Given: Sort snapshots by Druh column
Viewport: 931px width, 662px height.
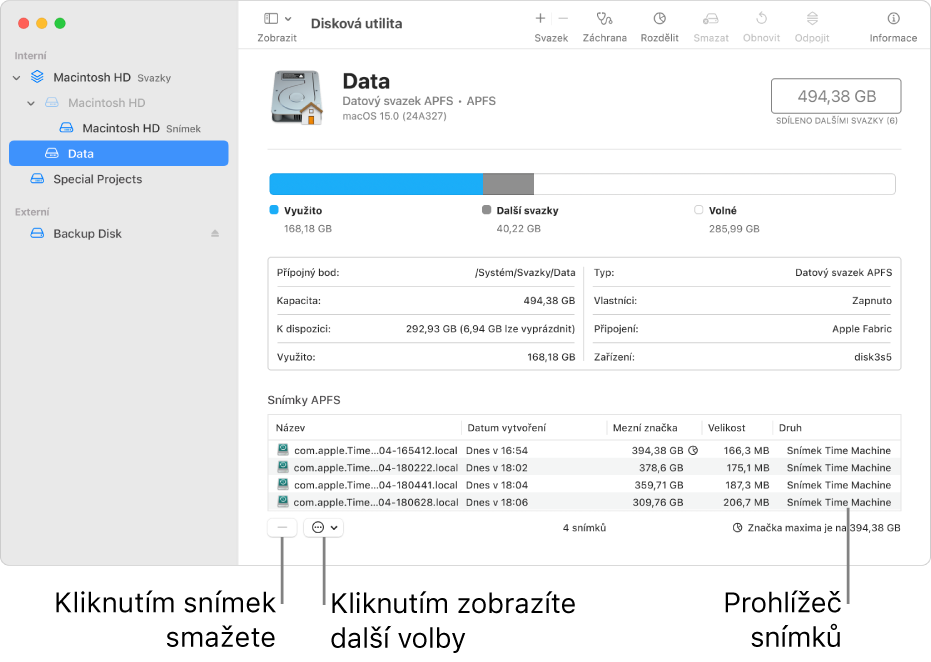Looking at the screenshot, I should tap(837, 427).
